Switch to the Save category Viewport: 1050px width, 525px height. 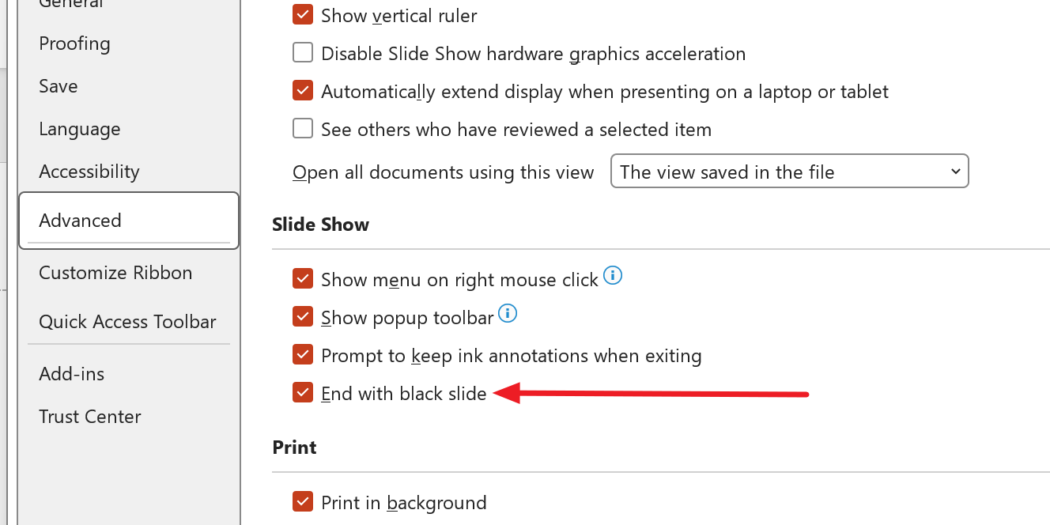pos(58,86)
